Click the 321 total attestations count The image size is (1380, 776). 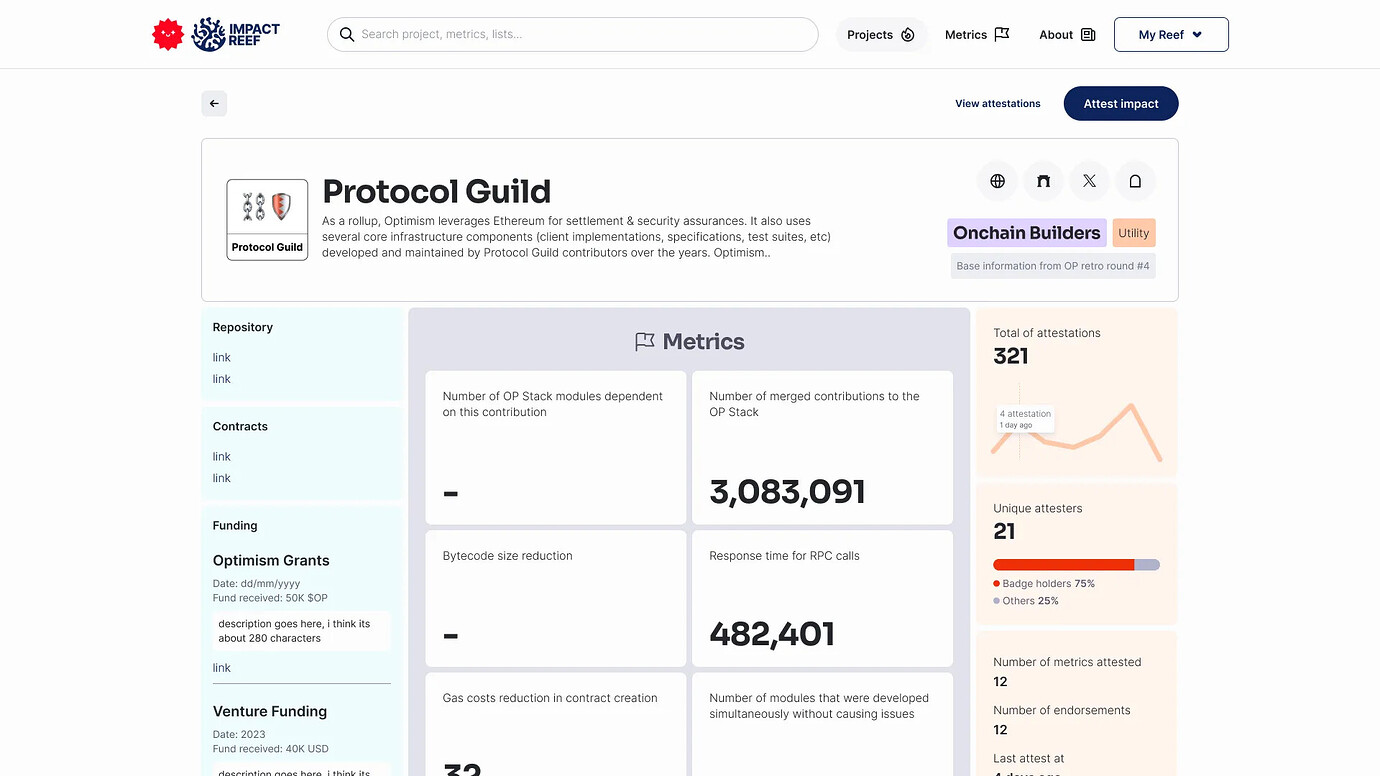pos(1011,356)
